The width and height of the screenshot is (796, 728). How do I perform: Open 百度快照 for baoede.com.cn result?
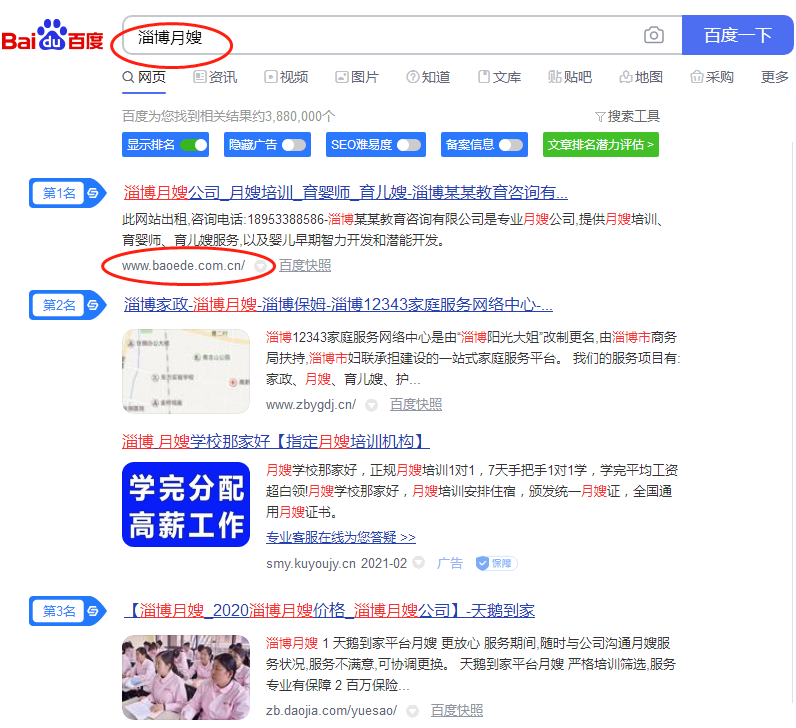click(305, 266)
